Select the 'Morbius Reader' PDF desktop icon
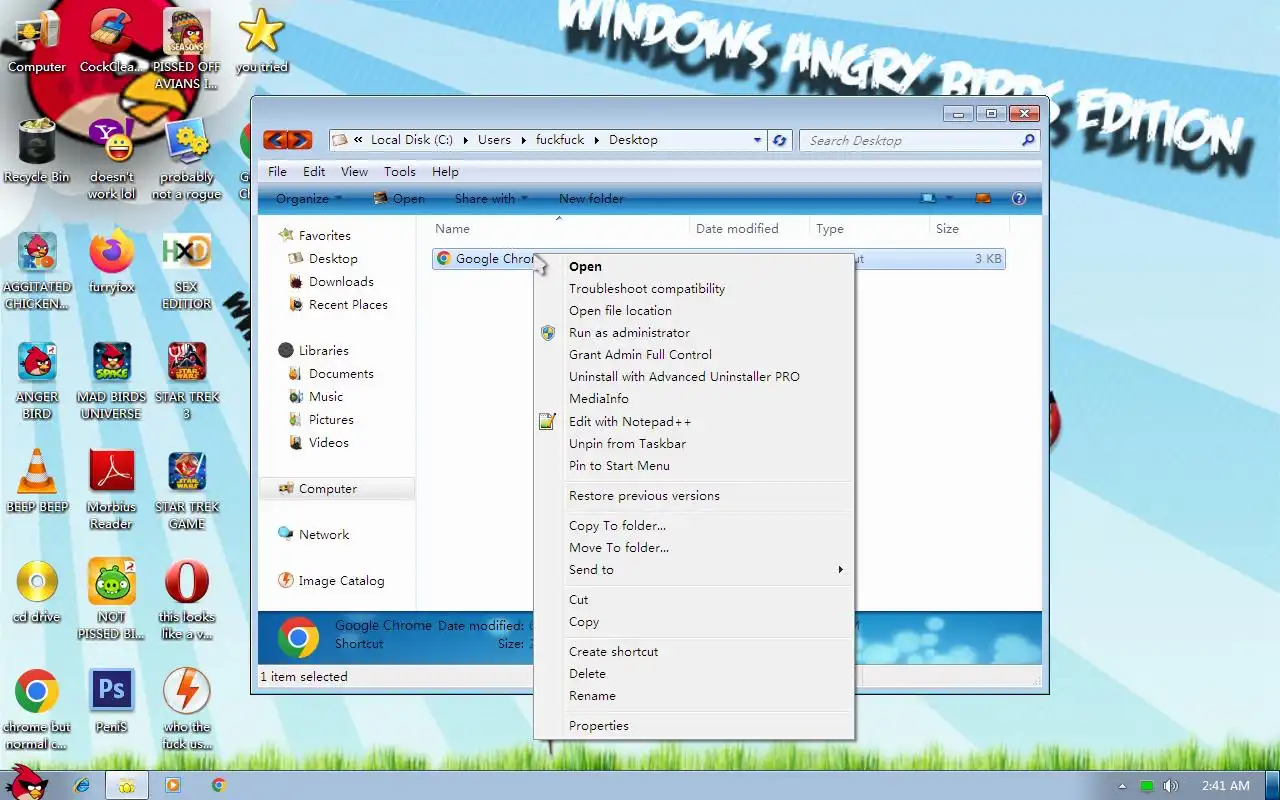The width and height of the screenshot is (1280, 800). pyautogui.click(x=111, y=488)
